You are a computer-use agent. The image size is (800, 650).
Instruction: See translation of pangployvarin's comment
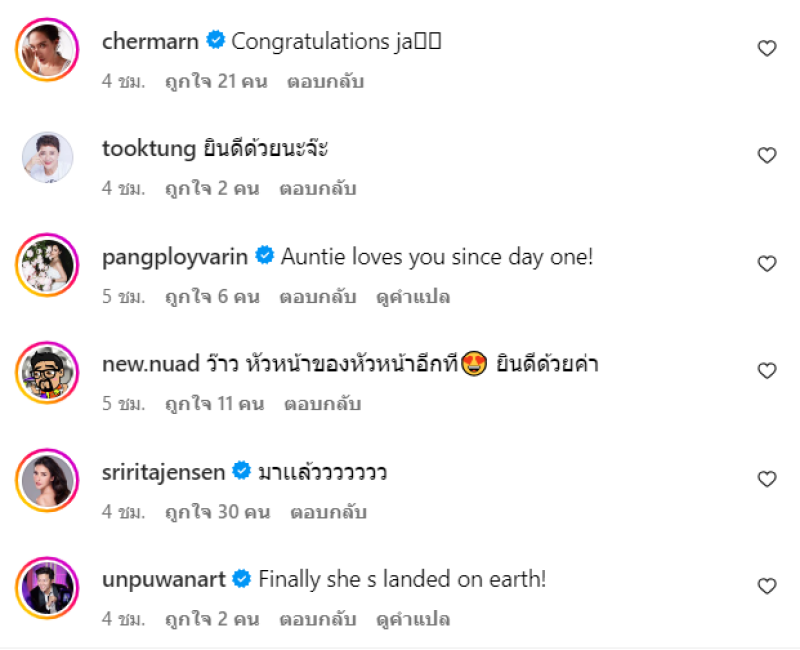click(x=415, y=296)
